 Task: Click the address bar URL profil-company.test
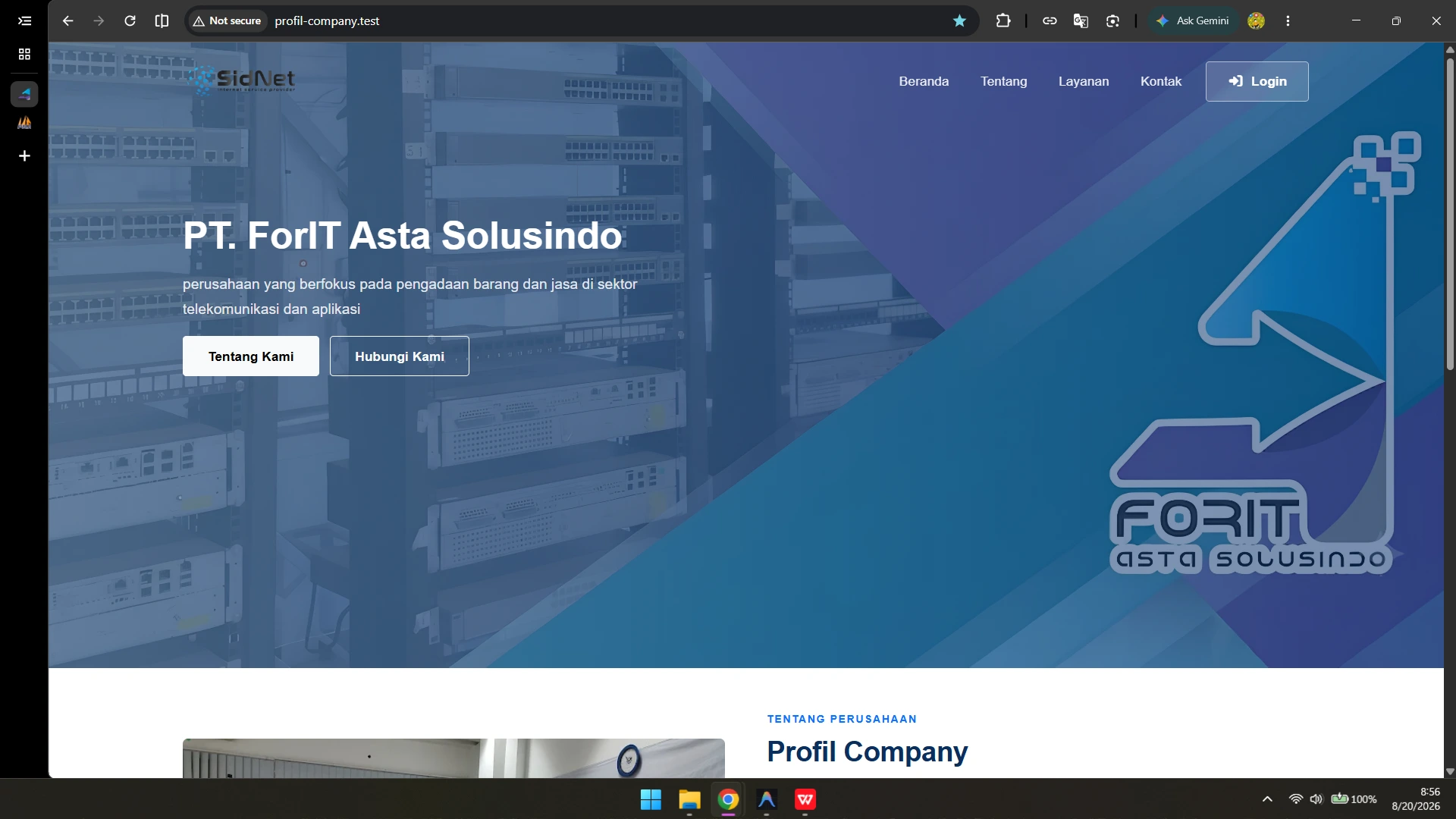[327, 21]
